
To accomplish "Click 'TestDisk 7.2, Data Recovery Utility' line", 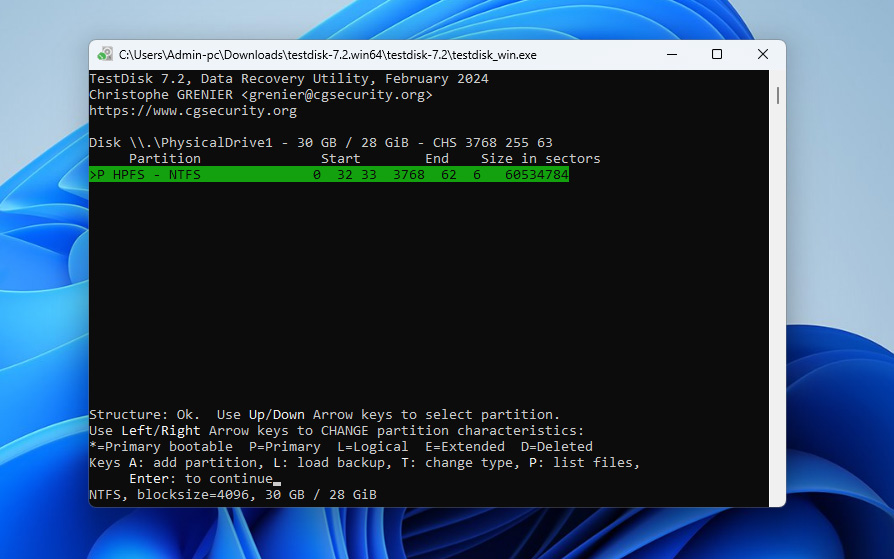I will [x=289, y=79].
